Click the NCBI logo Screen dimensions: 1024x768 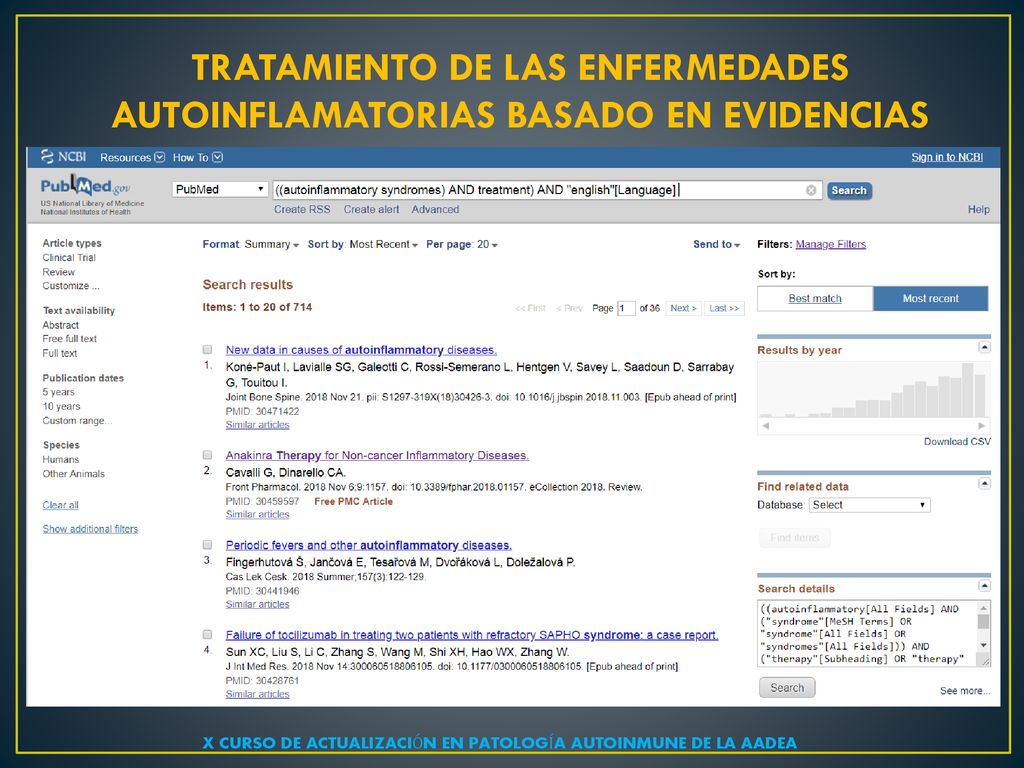tap(63, 157)
